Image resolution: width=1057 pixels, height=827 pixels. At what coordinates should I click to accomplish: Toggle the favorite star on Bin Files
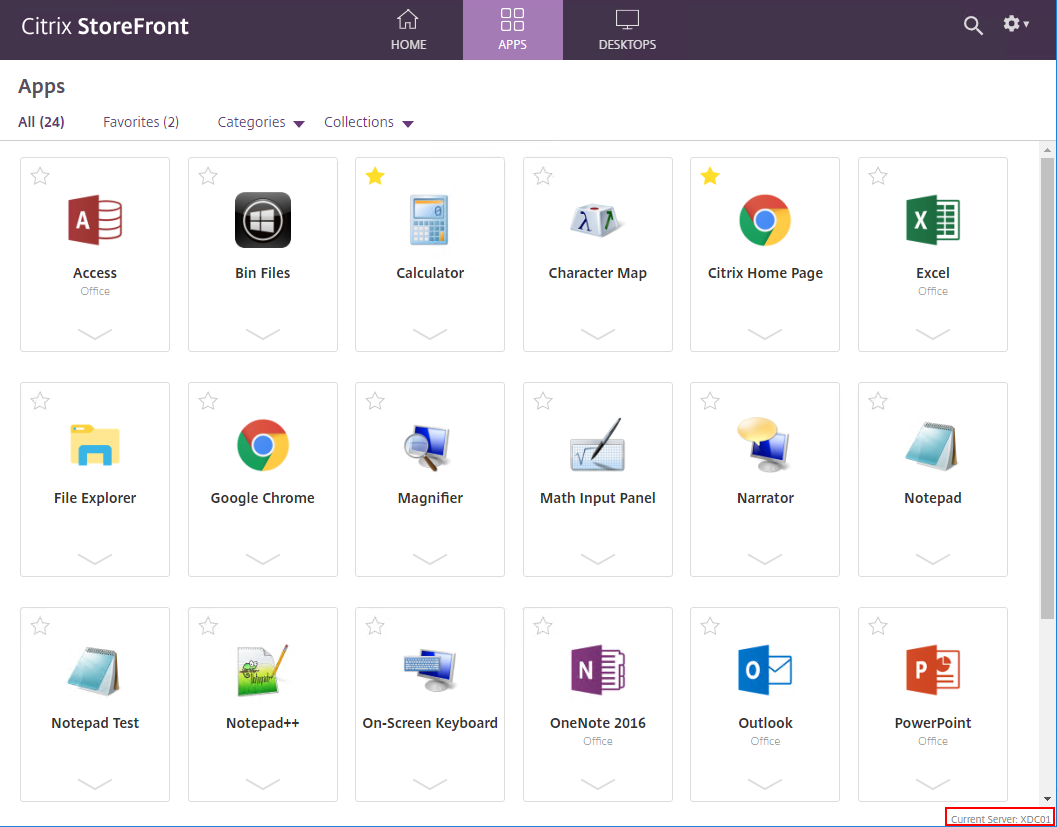(x=208, y=177)
